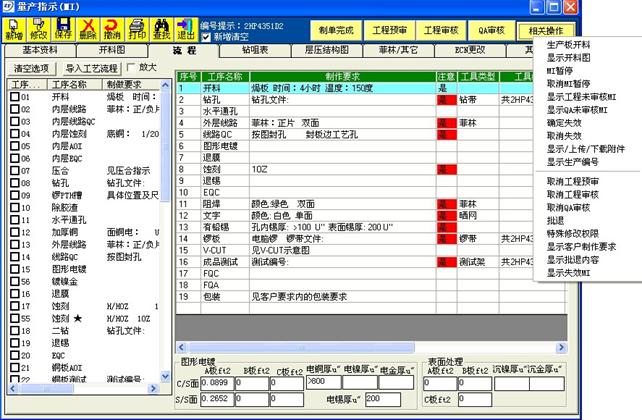Collapse the 相关操作 dropdown button

pyautogui.click(x=569, y=30)
